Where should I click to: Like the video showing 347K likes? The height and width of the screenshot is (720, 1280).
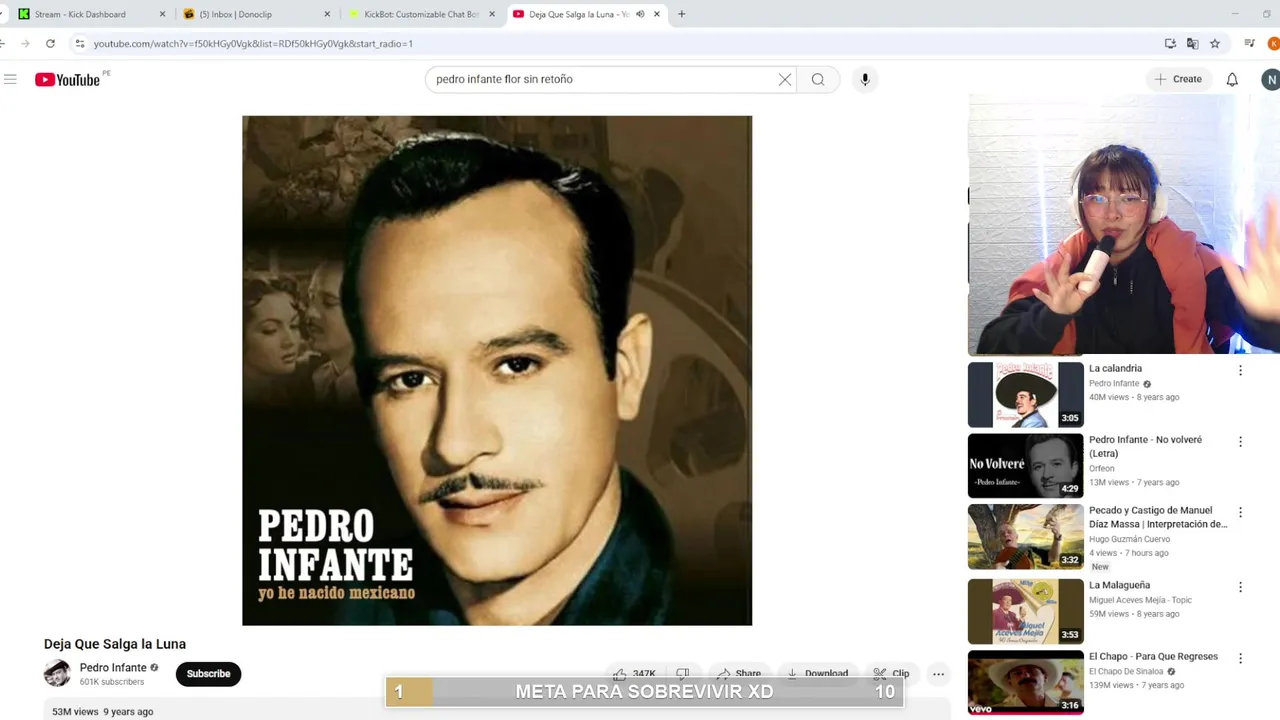[634, 674]
